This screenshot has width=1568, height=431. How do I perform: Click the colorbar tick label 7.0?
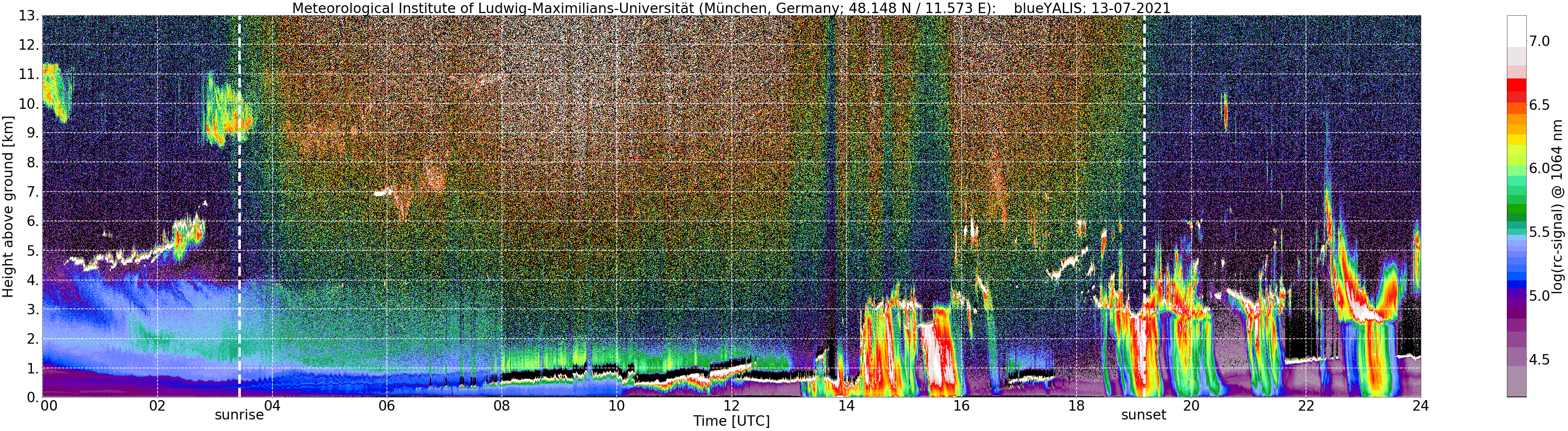tap(1539, 41)
